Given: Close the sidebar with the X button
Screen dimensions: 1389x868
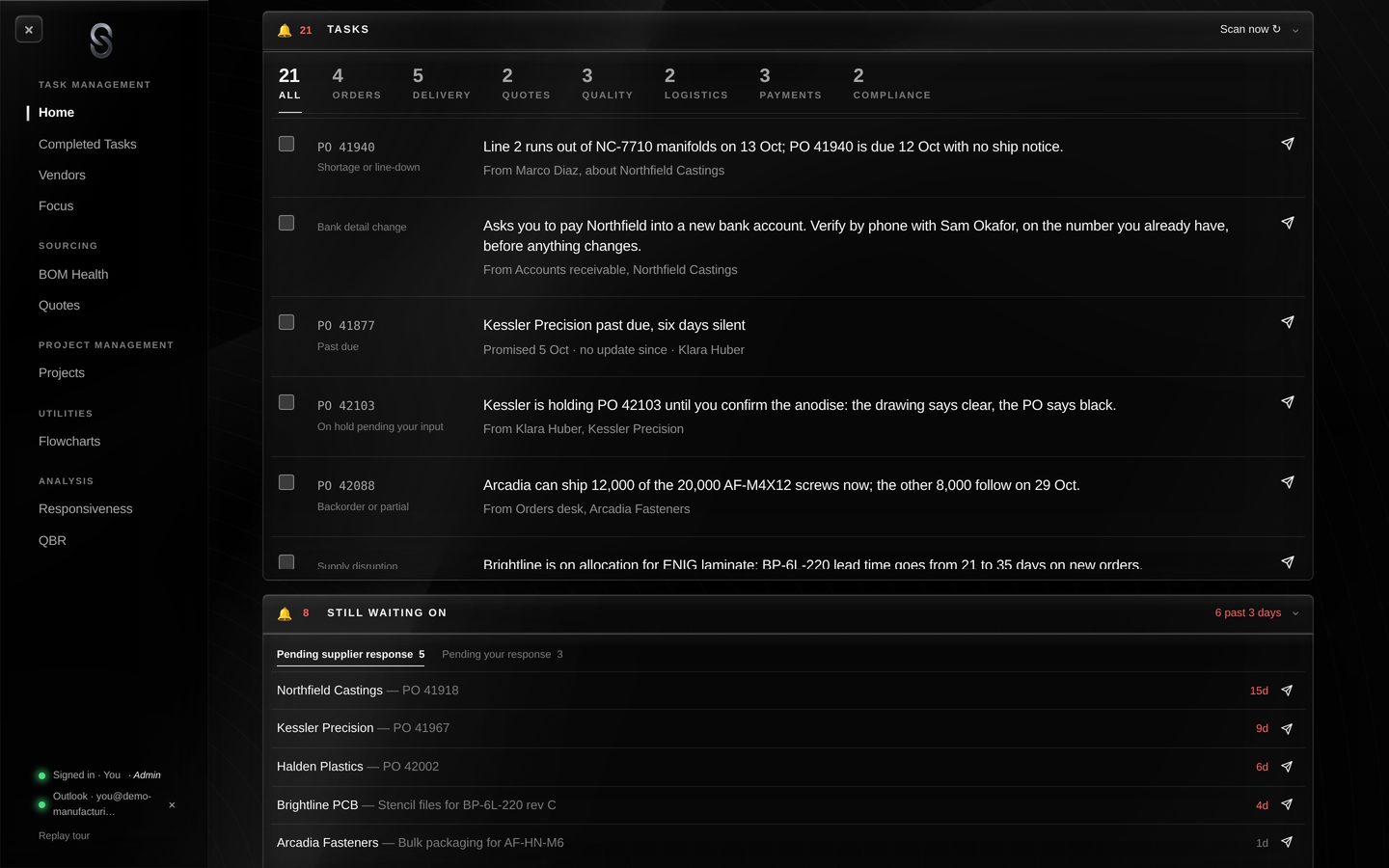Looking at the screenshot, I should click(x=29, y=30).
